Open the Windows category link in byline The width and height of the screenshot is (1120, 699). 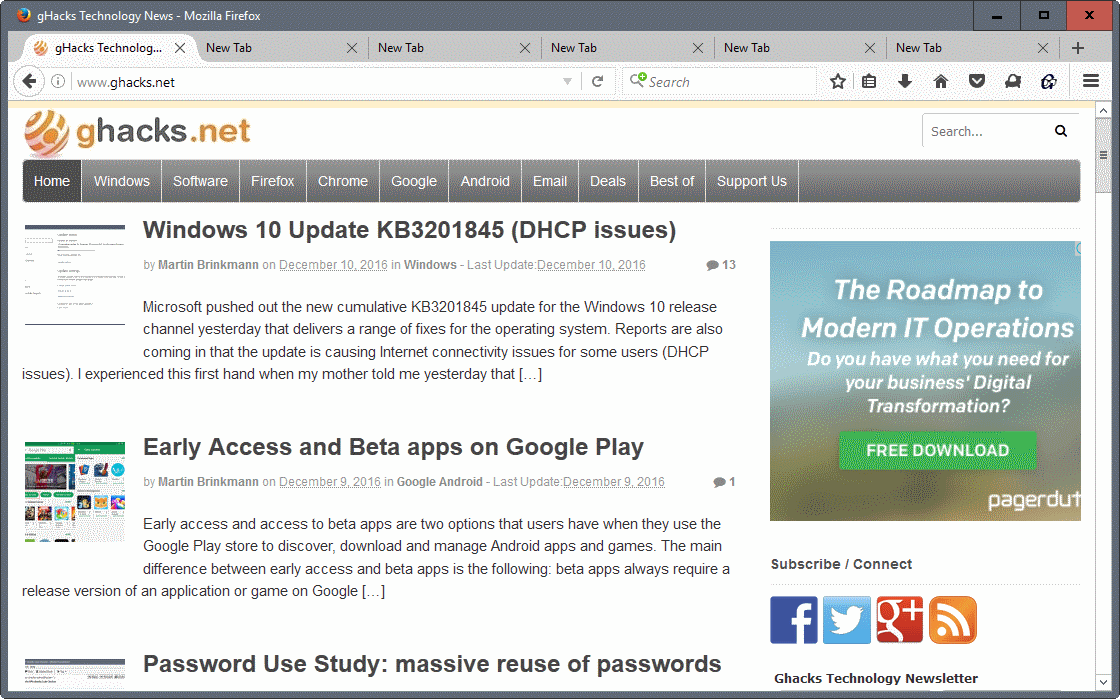[x=430, y=265]
